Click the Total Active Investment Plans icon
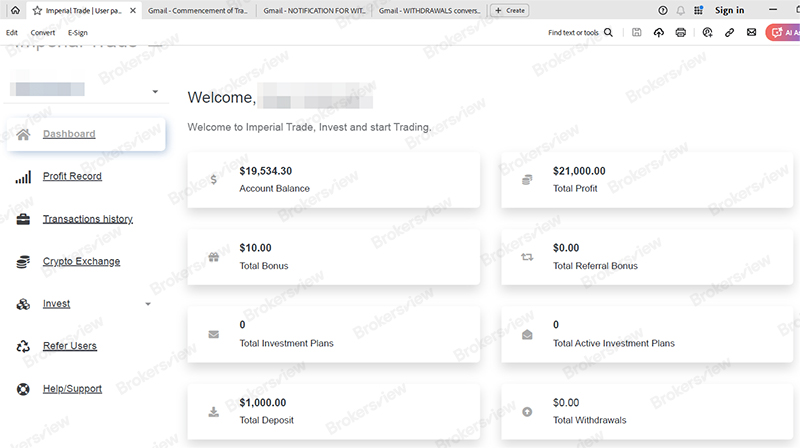The image size is (800, 448). (527, 335)
